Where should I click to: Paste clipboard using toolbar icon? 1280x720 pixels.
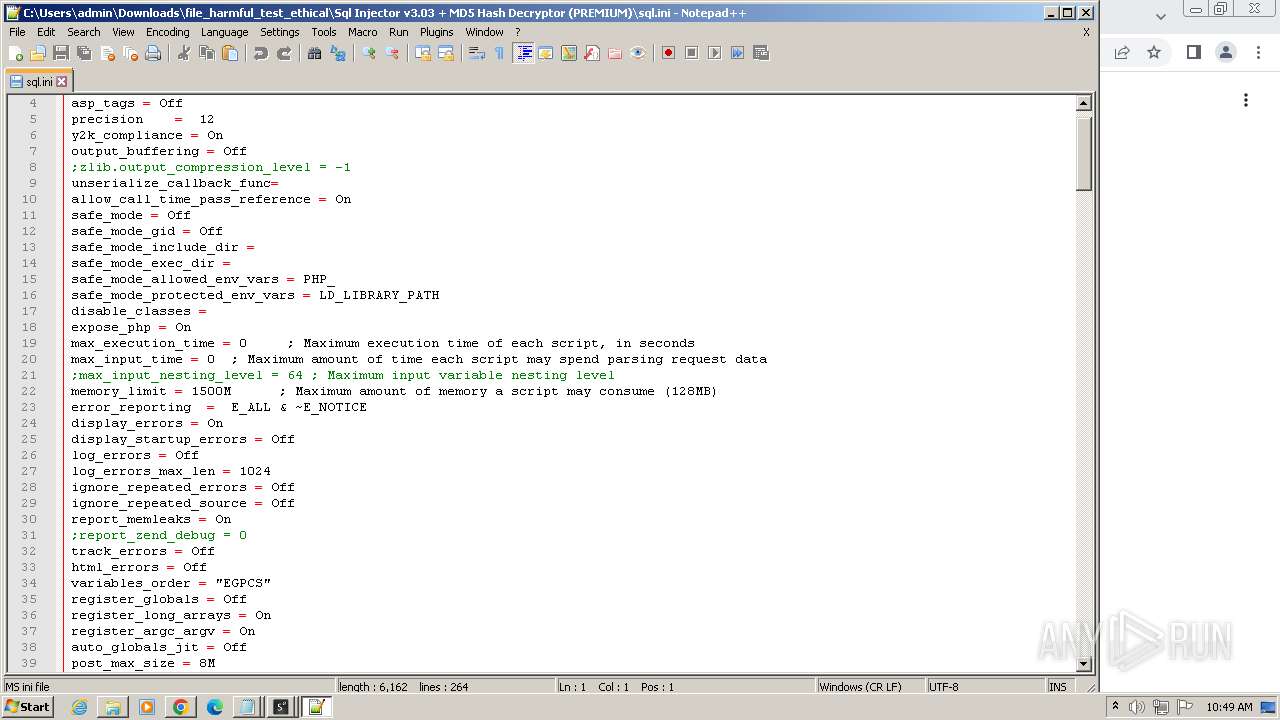pyautogui.click(x=230, y=53)
